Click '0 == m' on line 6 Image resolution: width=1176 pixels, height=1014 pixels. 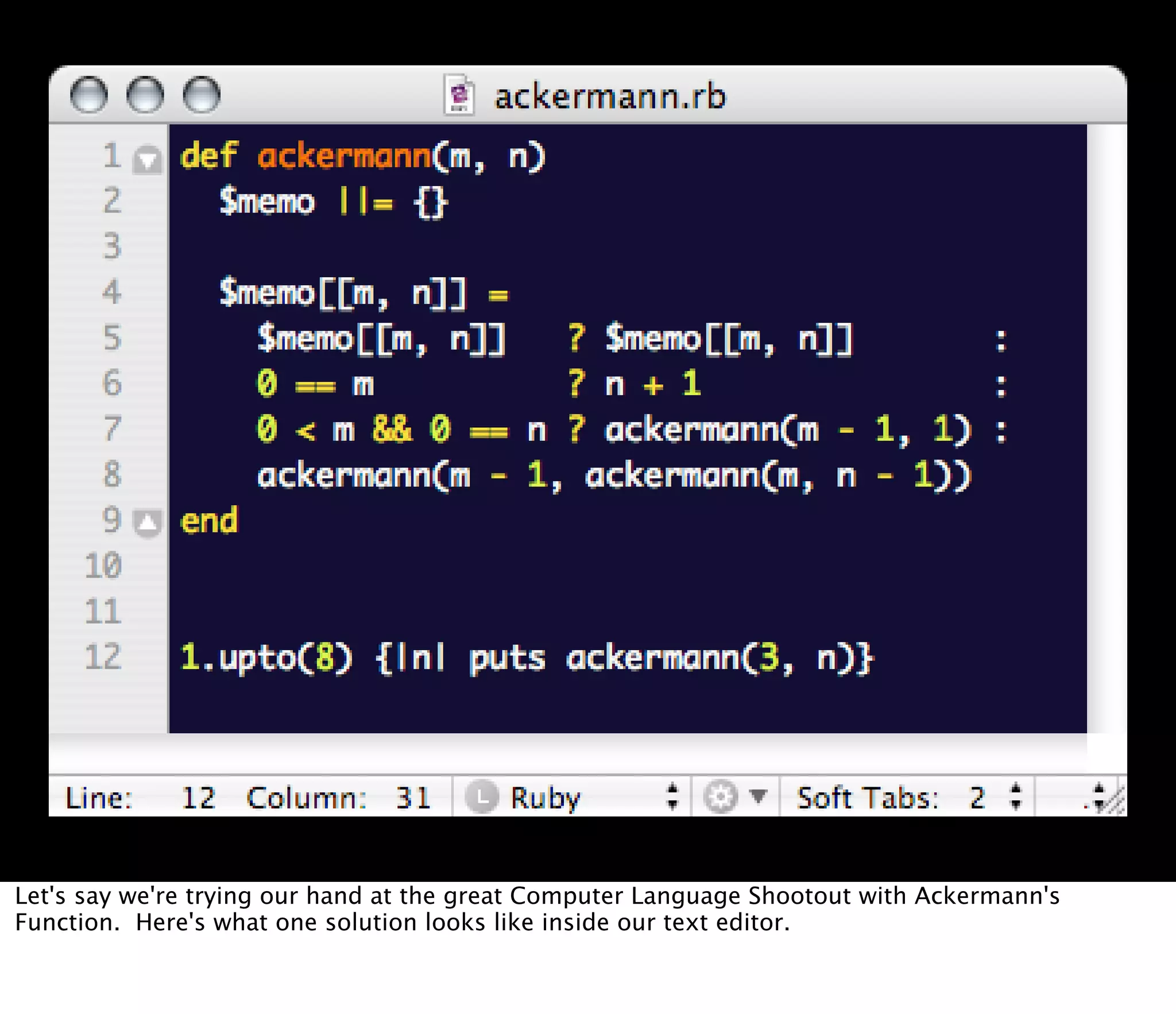(315, 384)
